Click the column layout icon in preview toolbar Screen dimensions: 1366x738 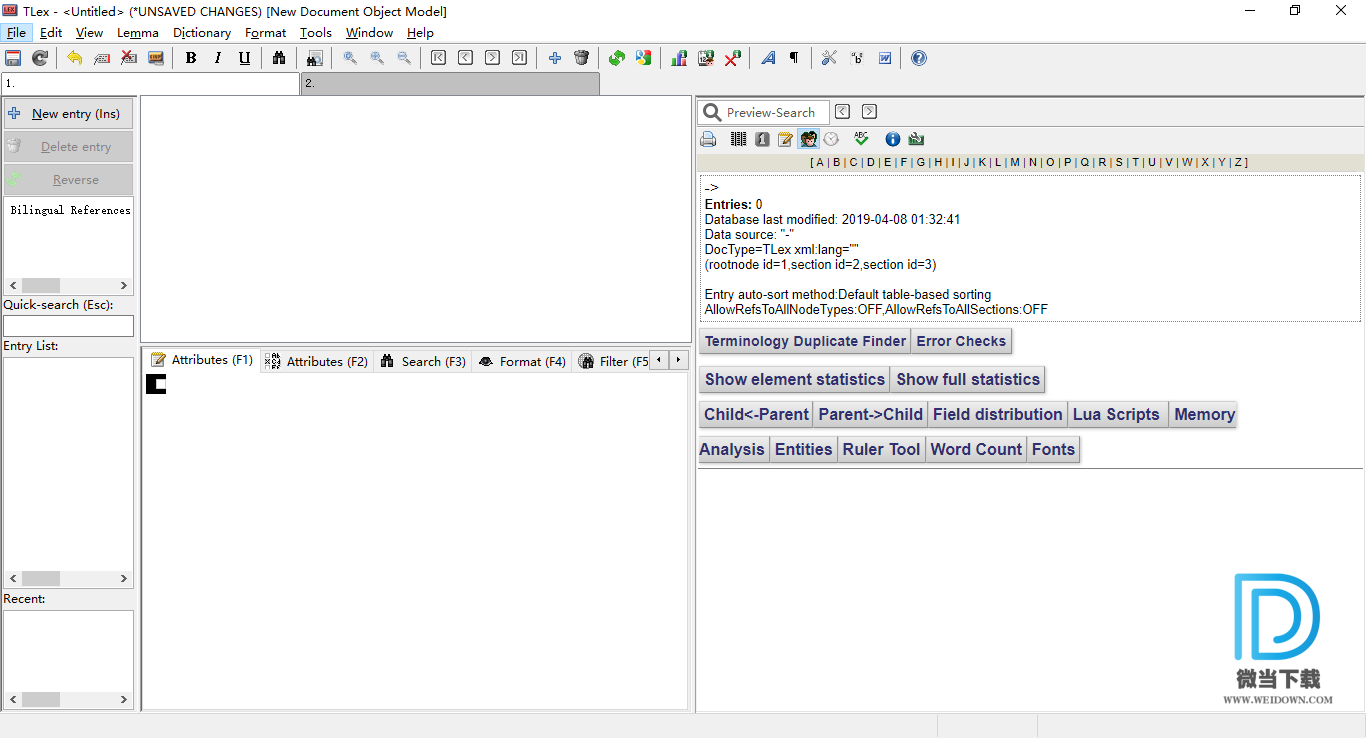point(738,139)
